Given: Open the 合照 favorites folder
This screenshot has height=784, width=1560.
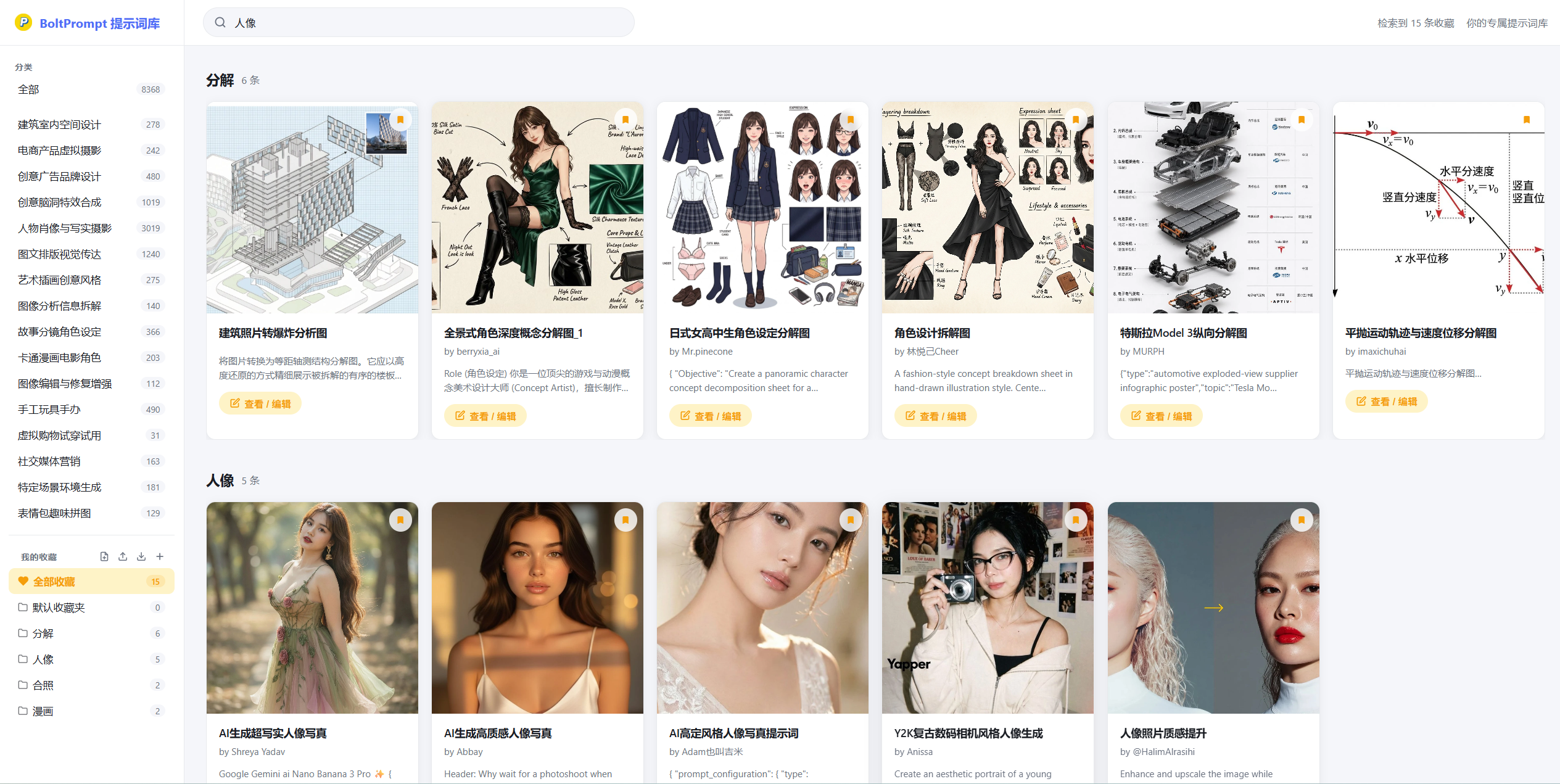Looking at the screenshot, I should [x=91, y=685].
